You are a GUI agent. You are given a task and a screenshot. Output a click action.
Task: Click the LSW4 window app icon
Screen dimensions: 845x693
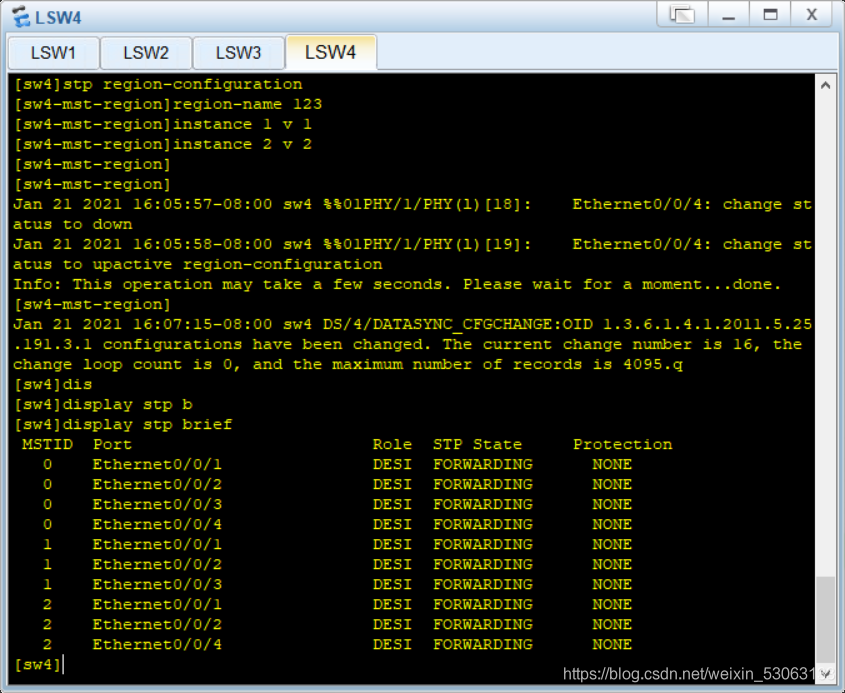pos(20,17)
